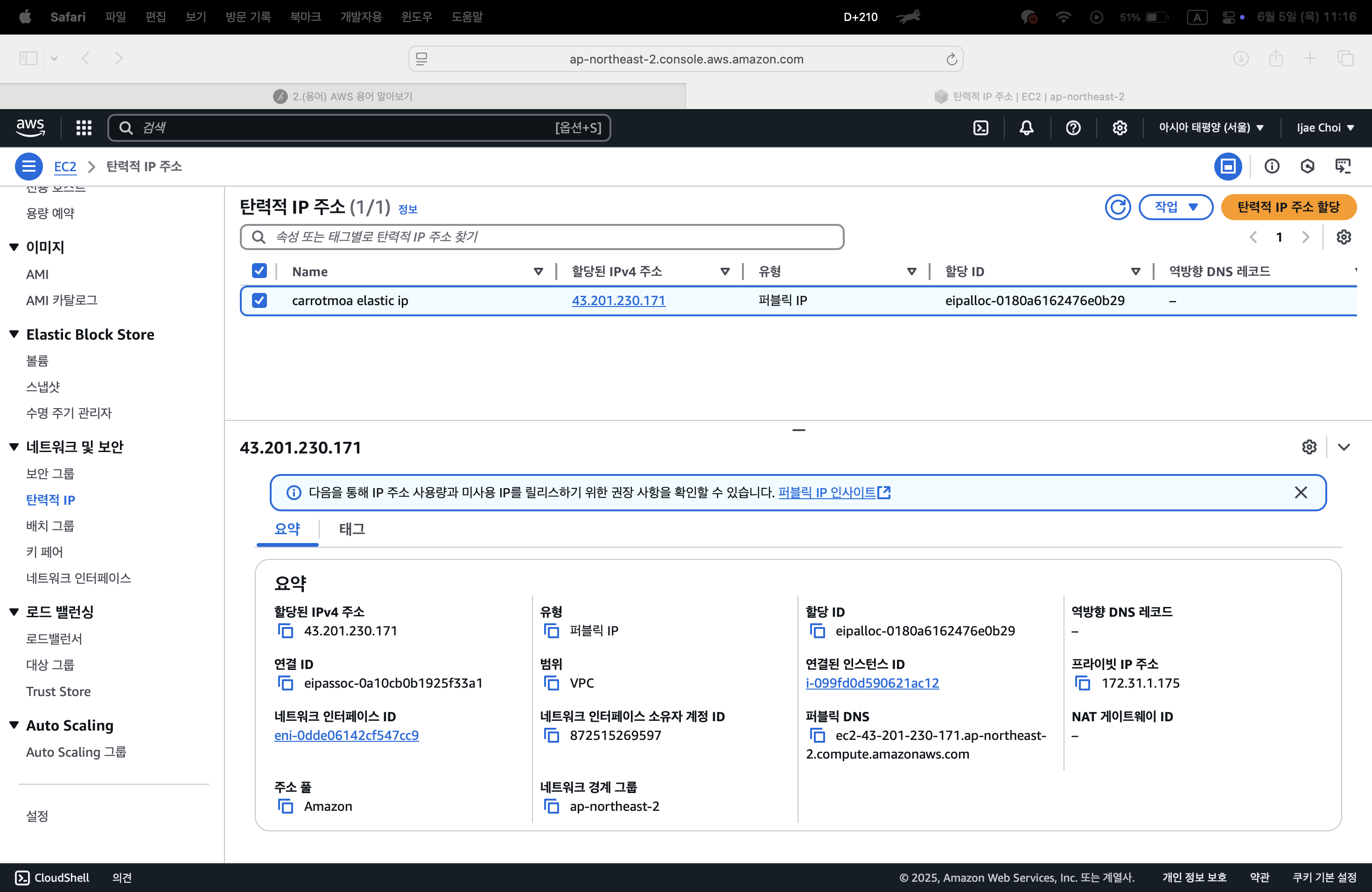Image resolution: width=1372 pixels, height=892 pixels.
Task: Copy the network border group ap-northeast-2
Action: pos(552,806)
